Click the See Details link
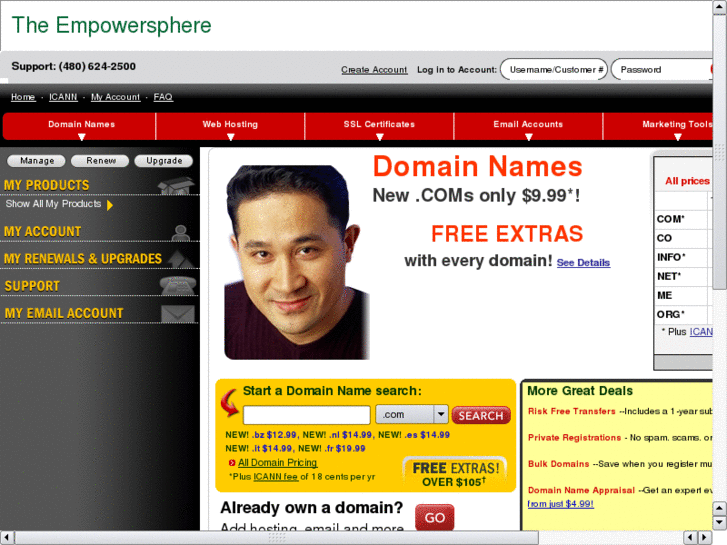This screenshot has height=545, width=727. 583,263
